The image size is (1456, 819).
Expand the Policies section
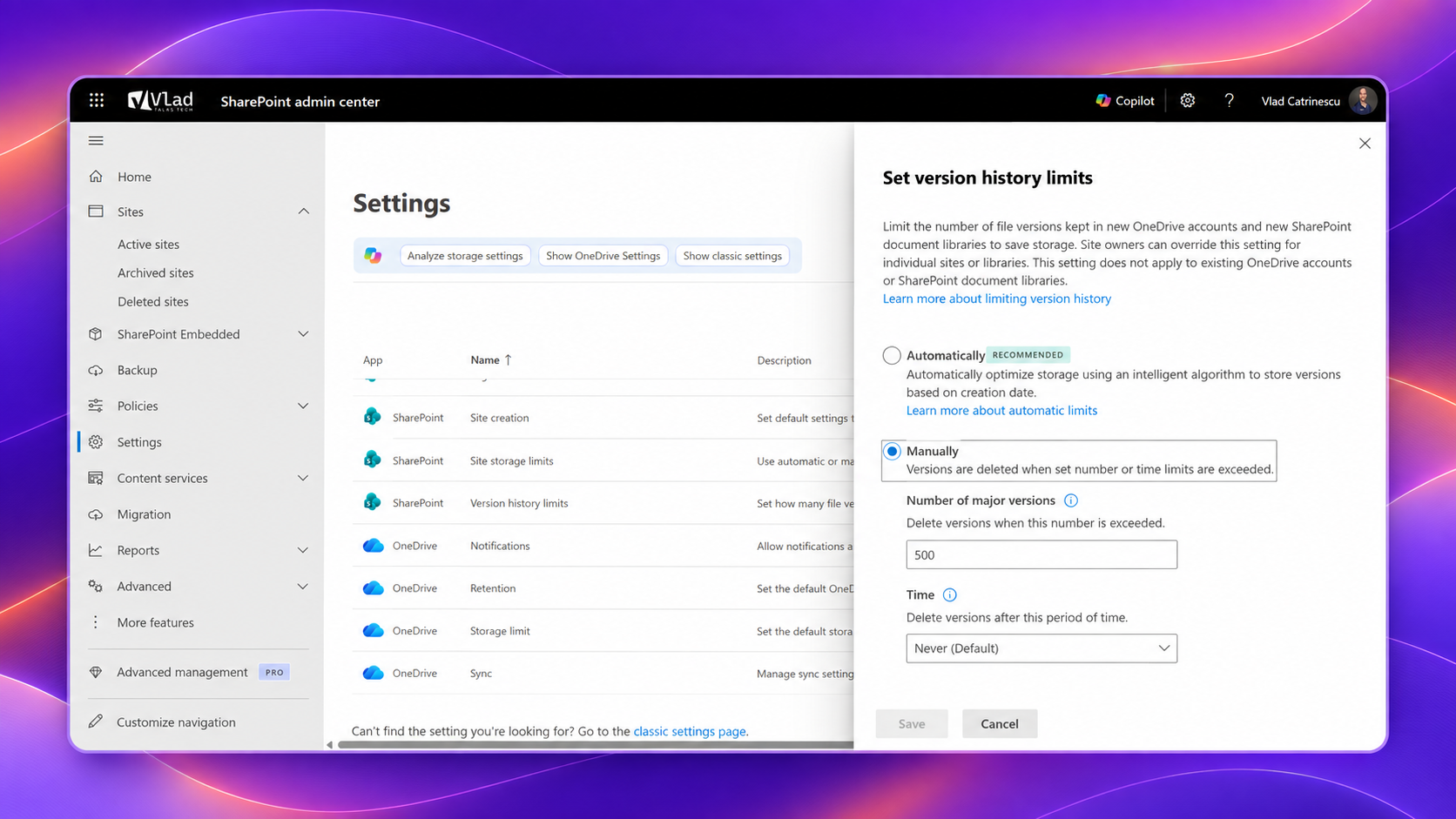tap(303, 406)
